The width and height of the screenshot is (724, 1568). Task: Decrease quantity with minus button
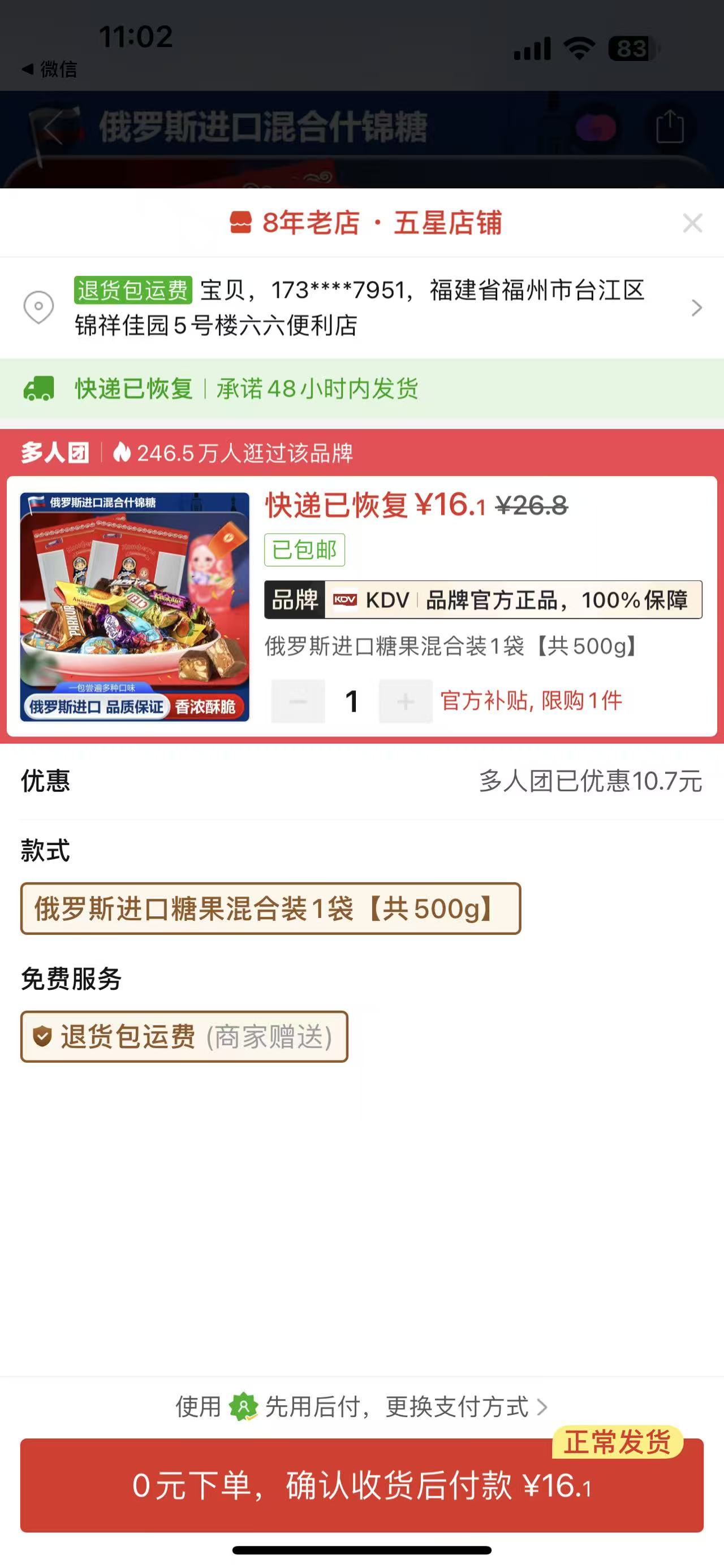(298, 701)
